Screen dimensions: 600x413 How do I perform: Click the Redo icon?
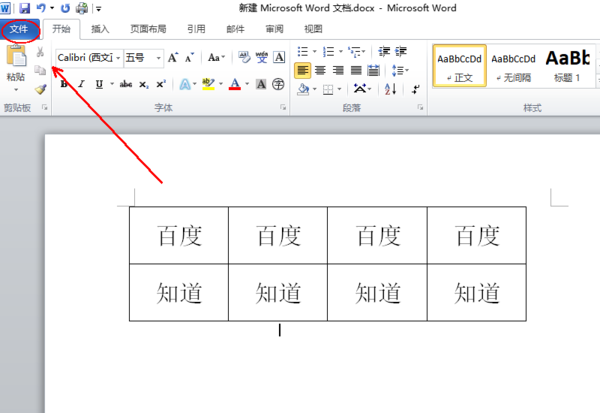point(65,8)
